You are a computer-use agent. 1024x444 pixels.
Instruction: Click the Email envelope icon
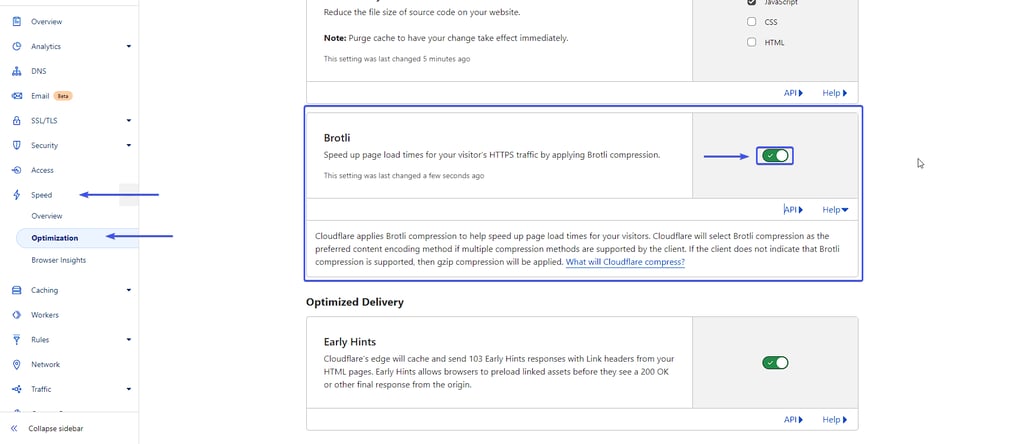click(17, 96)
